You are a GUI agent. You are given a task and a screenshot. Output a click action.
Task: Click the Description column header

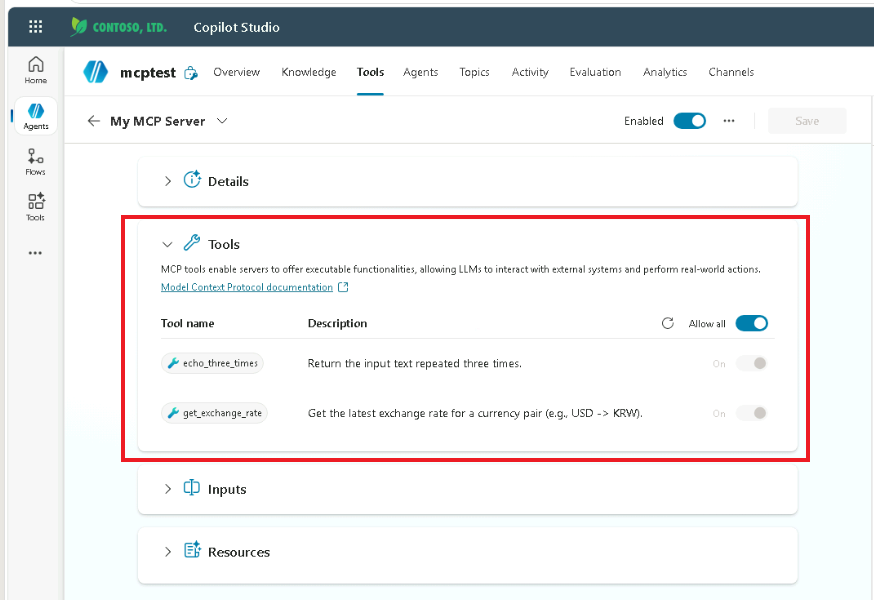coord(337,323)
